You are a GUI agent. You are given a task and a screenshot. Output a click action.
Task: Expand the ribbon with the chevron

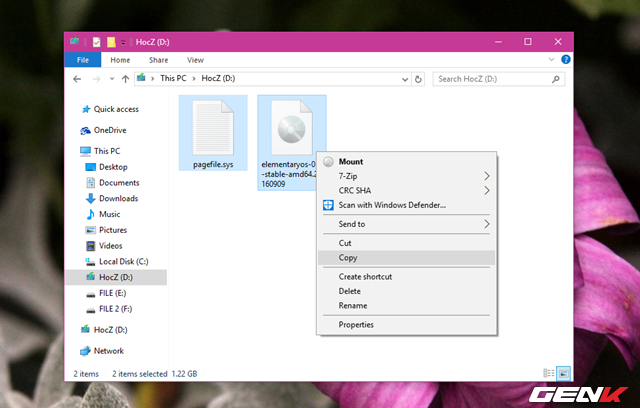tap(551, 60)
